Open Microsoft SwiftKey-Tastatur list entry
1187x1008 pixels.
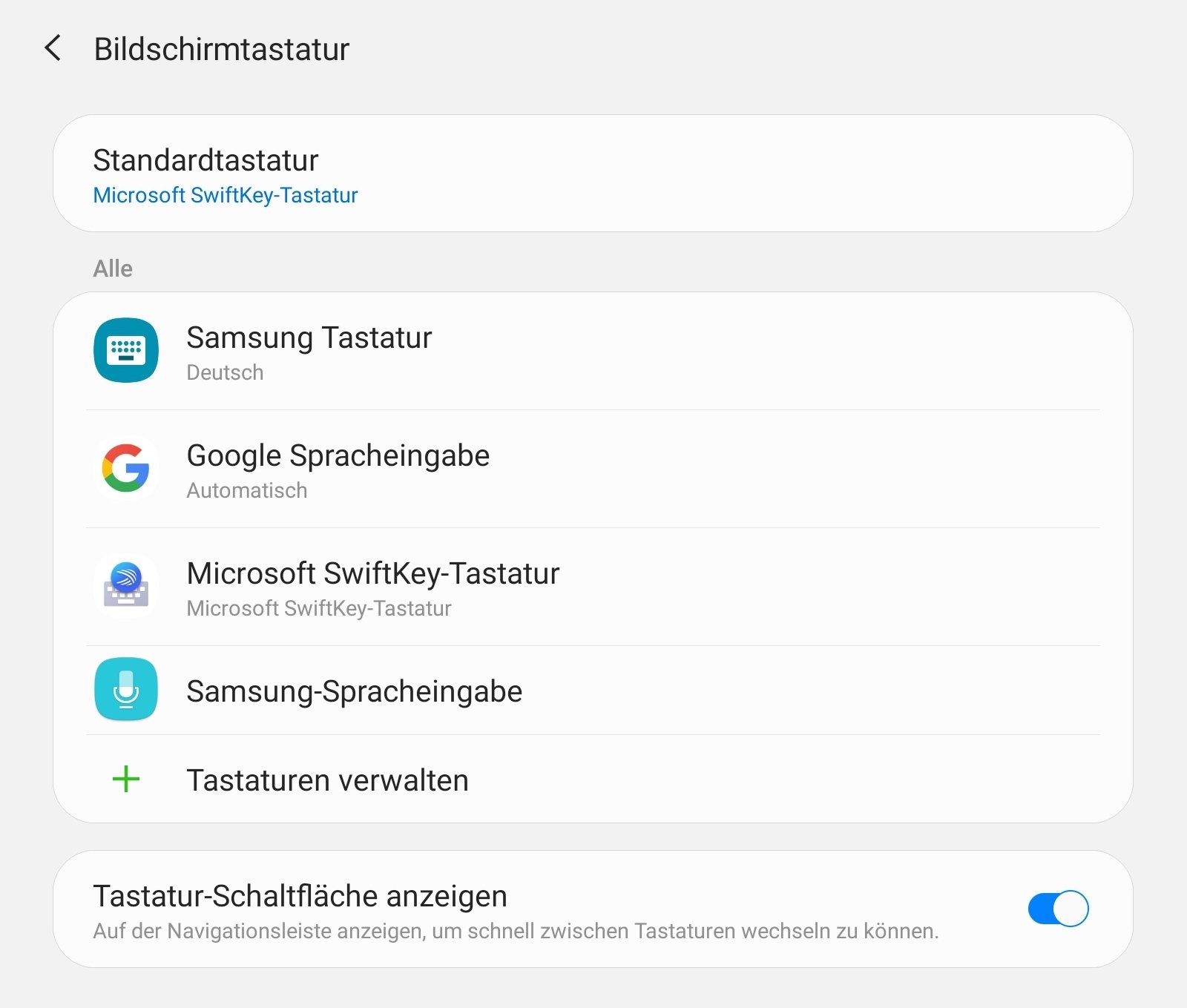(593, 587)
